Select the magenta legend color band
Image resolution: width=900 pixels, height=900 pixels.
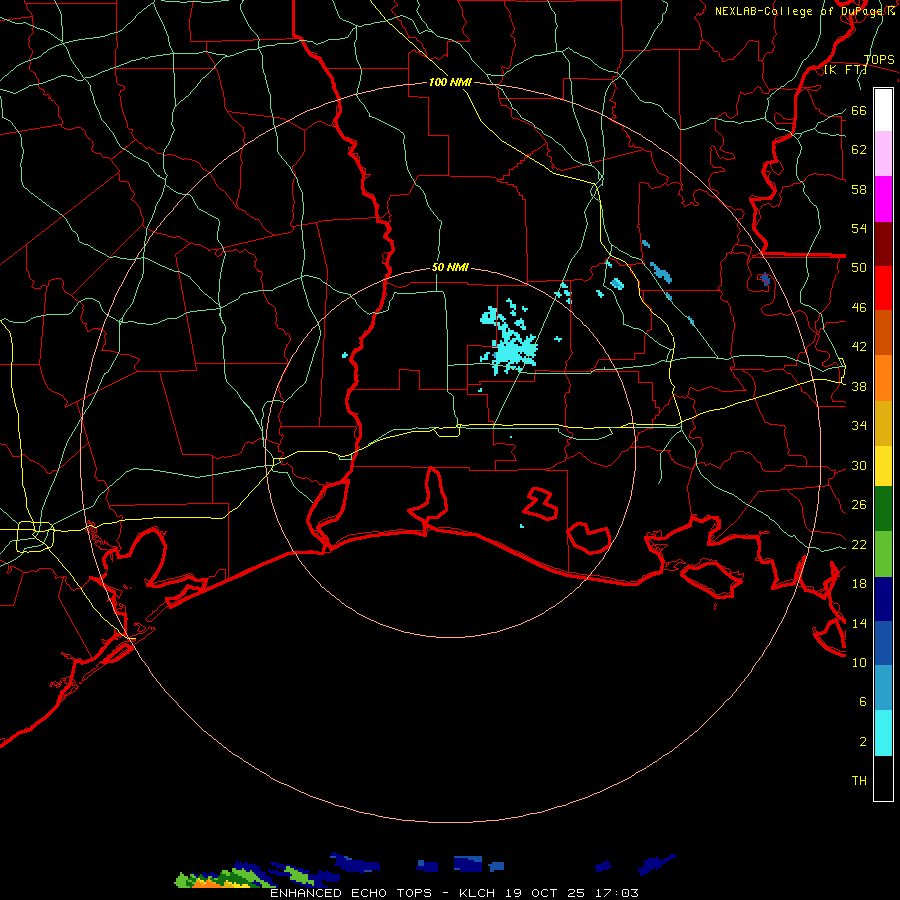pos(883,199)
